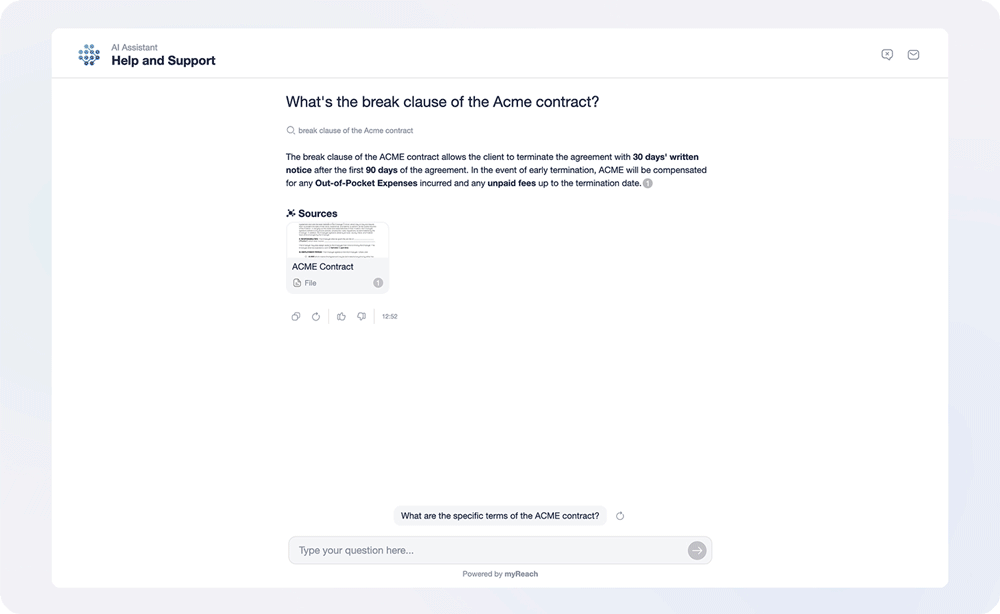Open the email contact icon
Image resolution: width=1000 pixels, height=614 pixels.
[913, 54]
